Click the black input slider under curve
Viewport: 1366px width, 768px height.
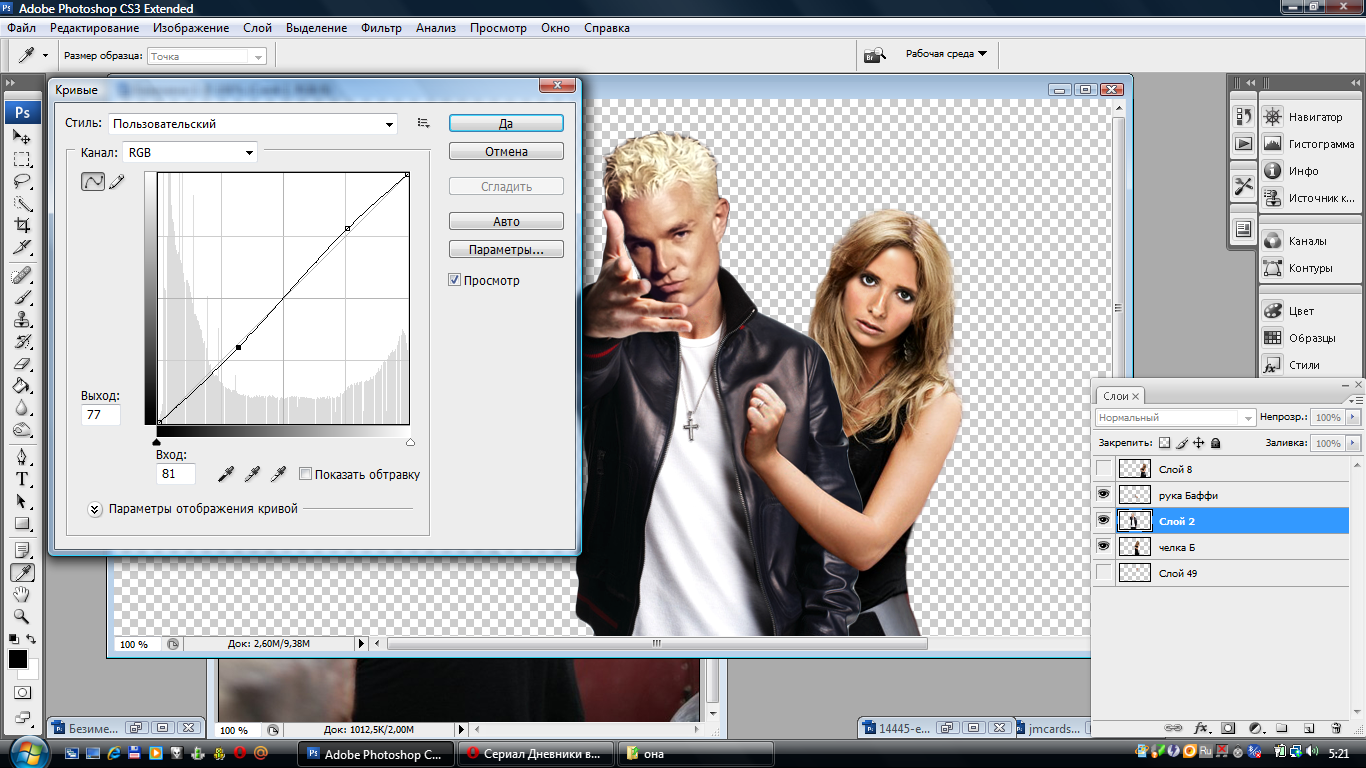tap(157, 441)
